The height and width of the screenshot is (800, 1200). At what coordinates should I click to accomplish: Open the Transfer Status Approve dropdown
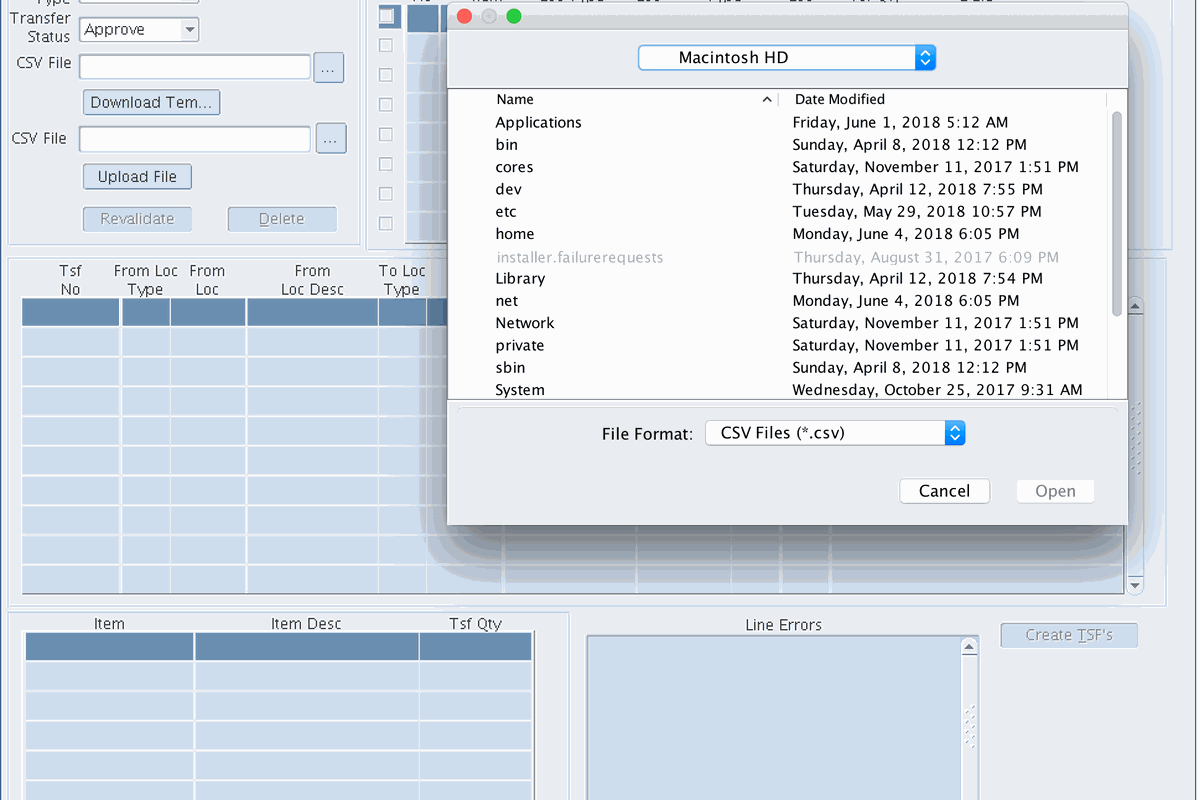[x=139, y=29]
